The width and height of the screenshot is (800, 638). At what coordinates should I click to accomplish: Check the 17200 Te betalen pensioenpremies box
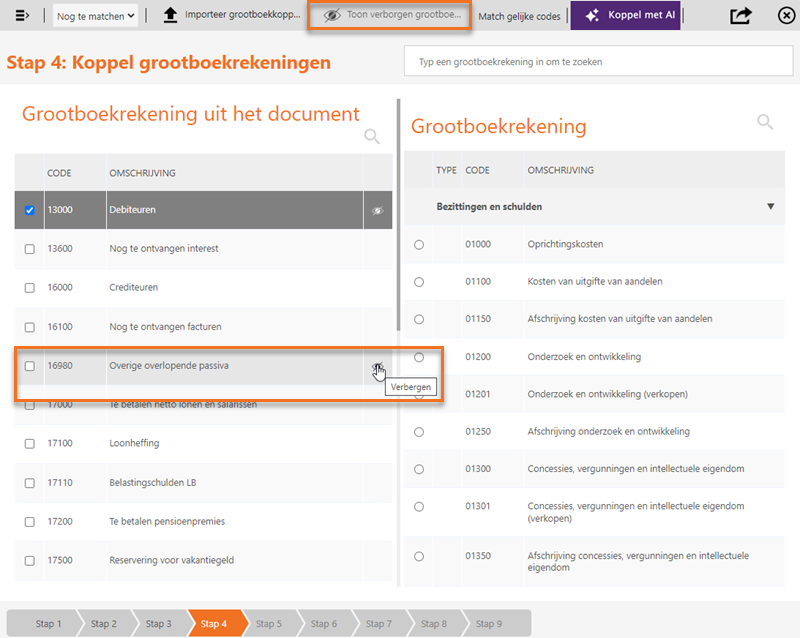tap(30, 522)
